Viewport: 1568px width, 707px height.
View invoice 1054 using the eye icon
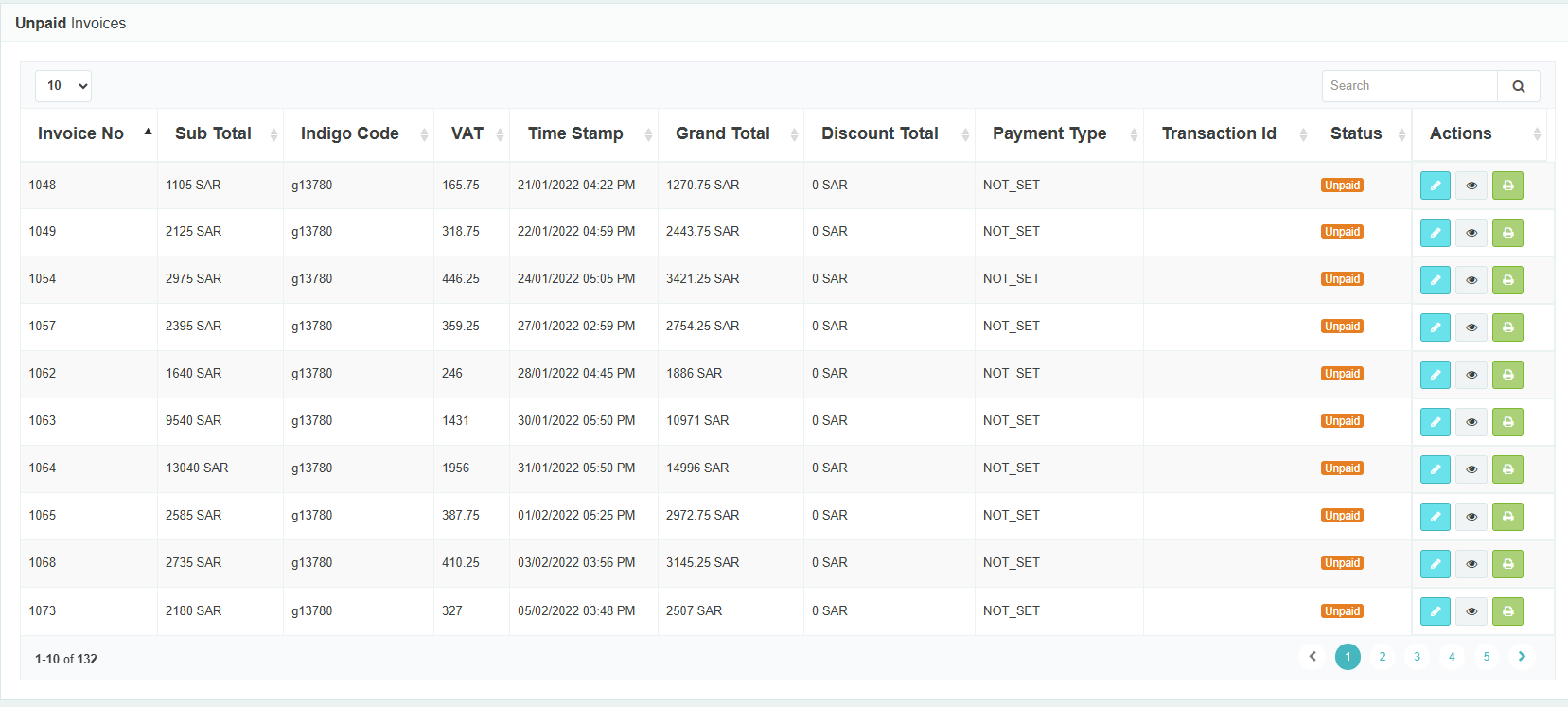1471,280
